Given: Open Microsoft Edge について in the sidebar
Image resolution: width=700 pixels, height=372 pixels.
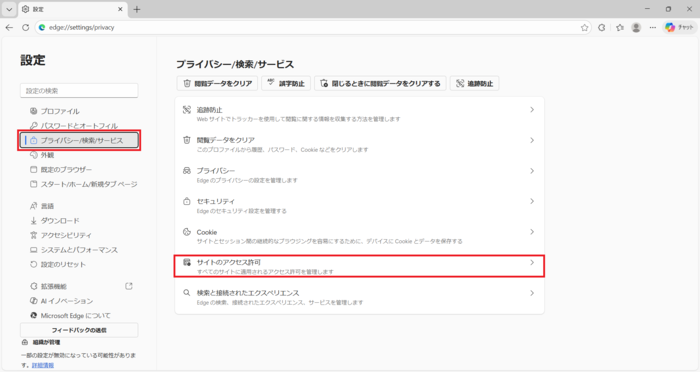Looking at the screenshot, I should (79, 315).
